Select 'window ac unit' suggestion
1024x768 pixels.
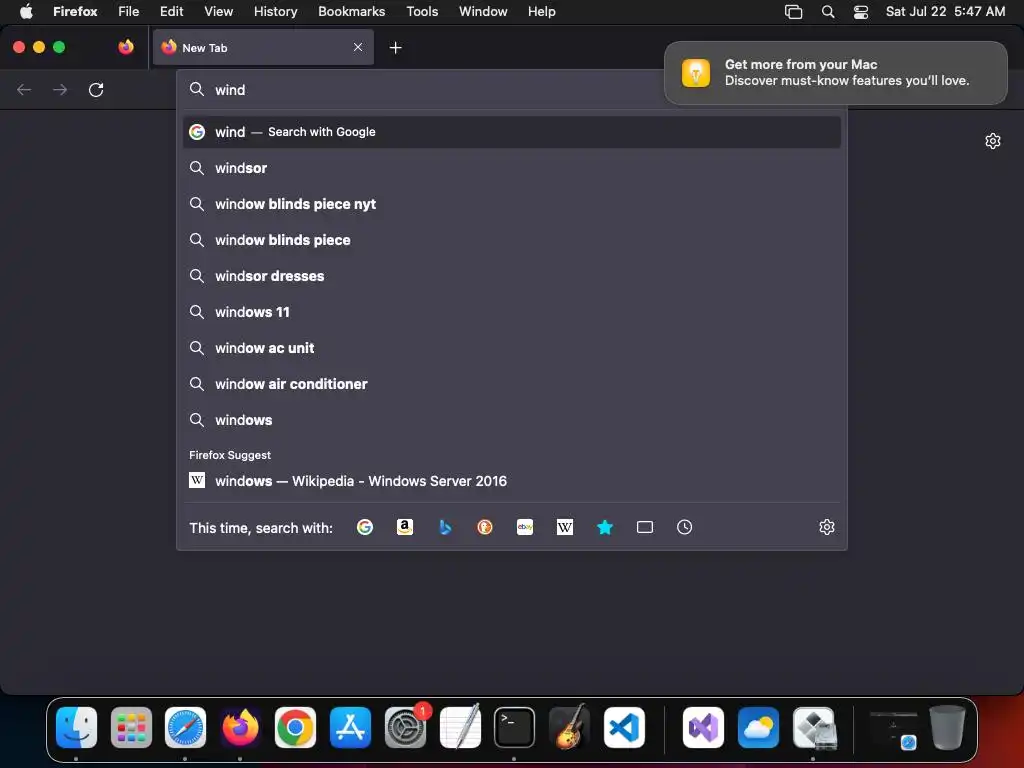click(x=512, y=347)
